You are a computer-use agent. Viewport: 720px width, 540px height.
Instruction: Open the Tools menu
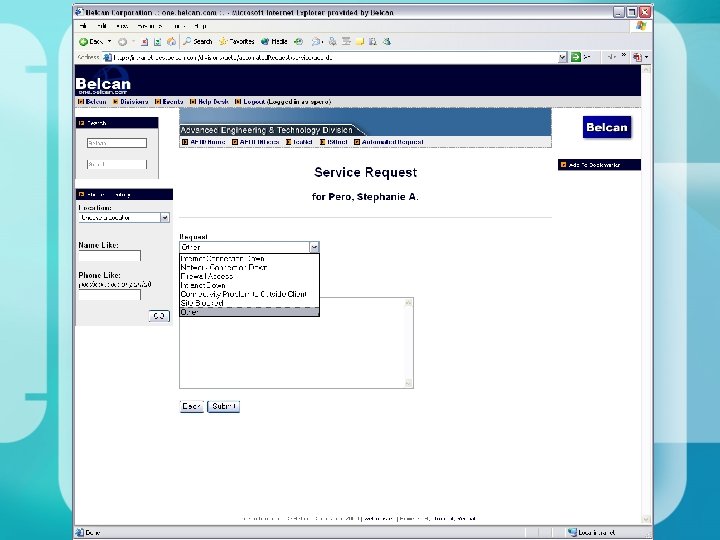tap(178, 26)
